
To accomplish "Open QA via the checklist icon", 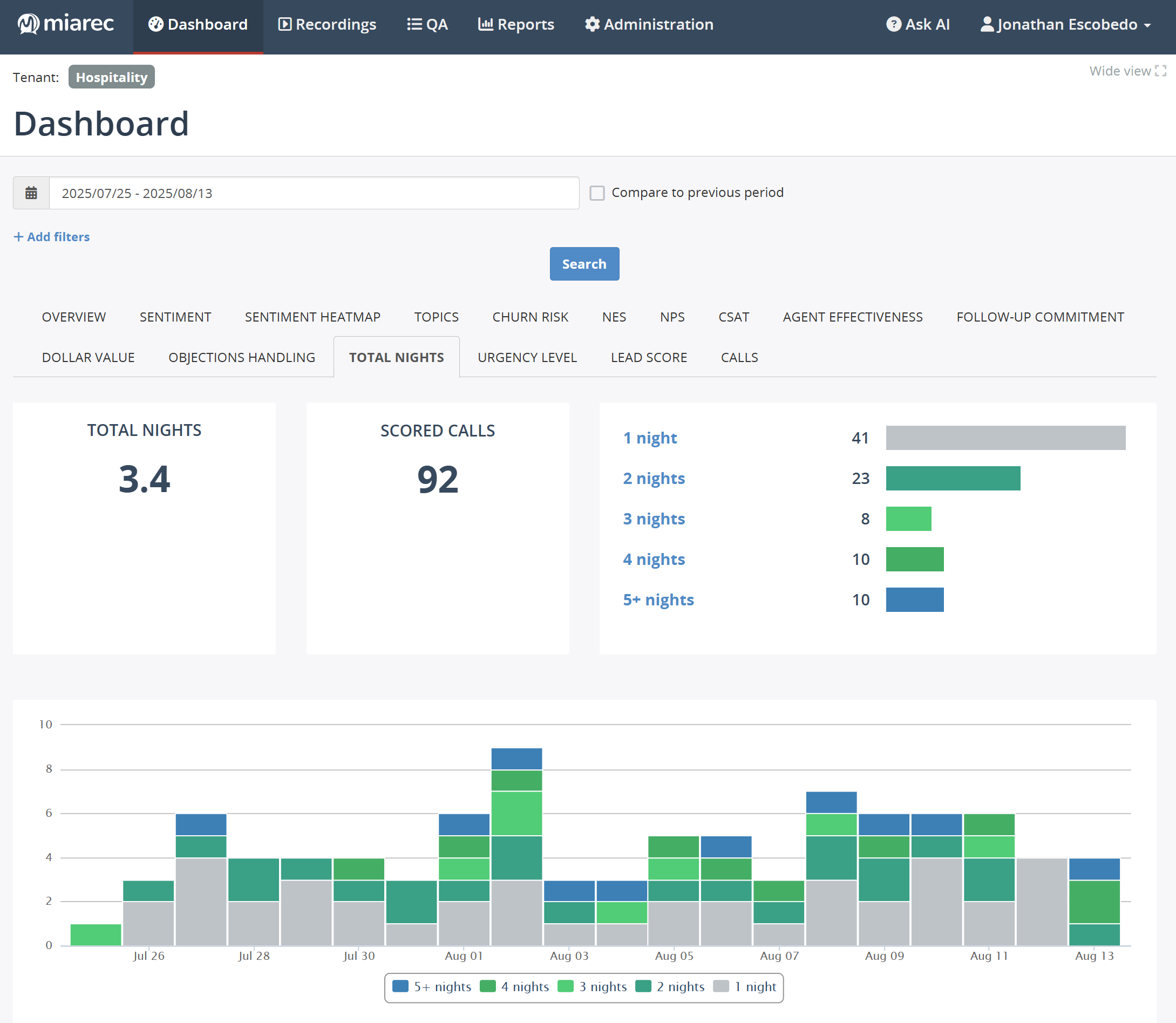I will point(414,24).
